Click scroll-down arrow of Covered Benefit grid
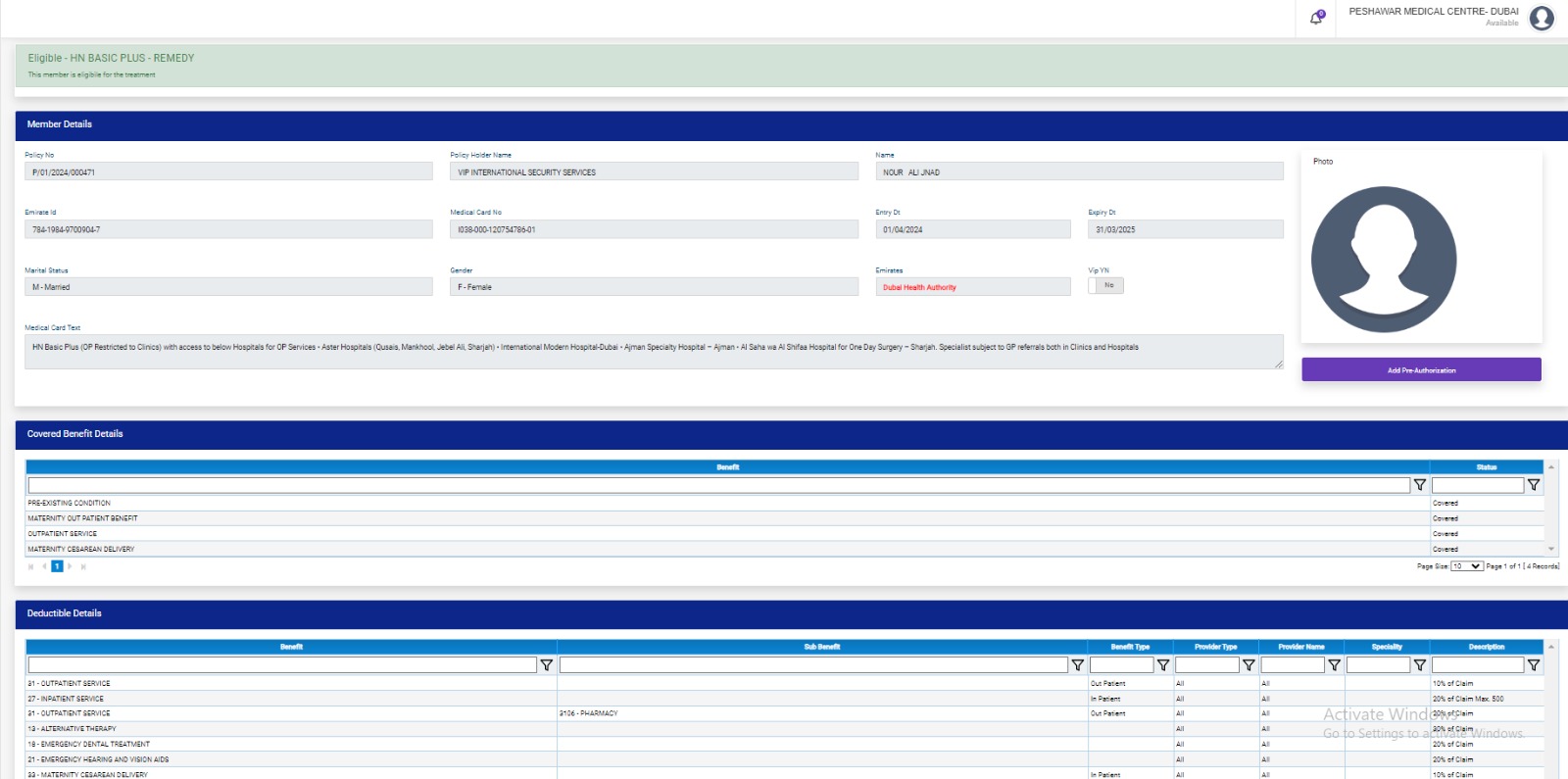The image size is (1568, 779). click(1551, 549)
